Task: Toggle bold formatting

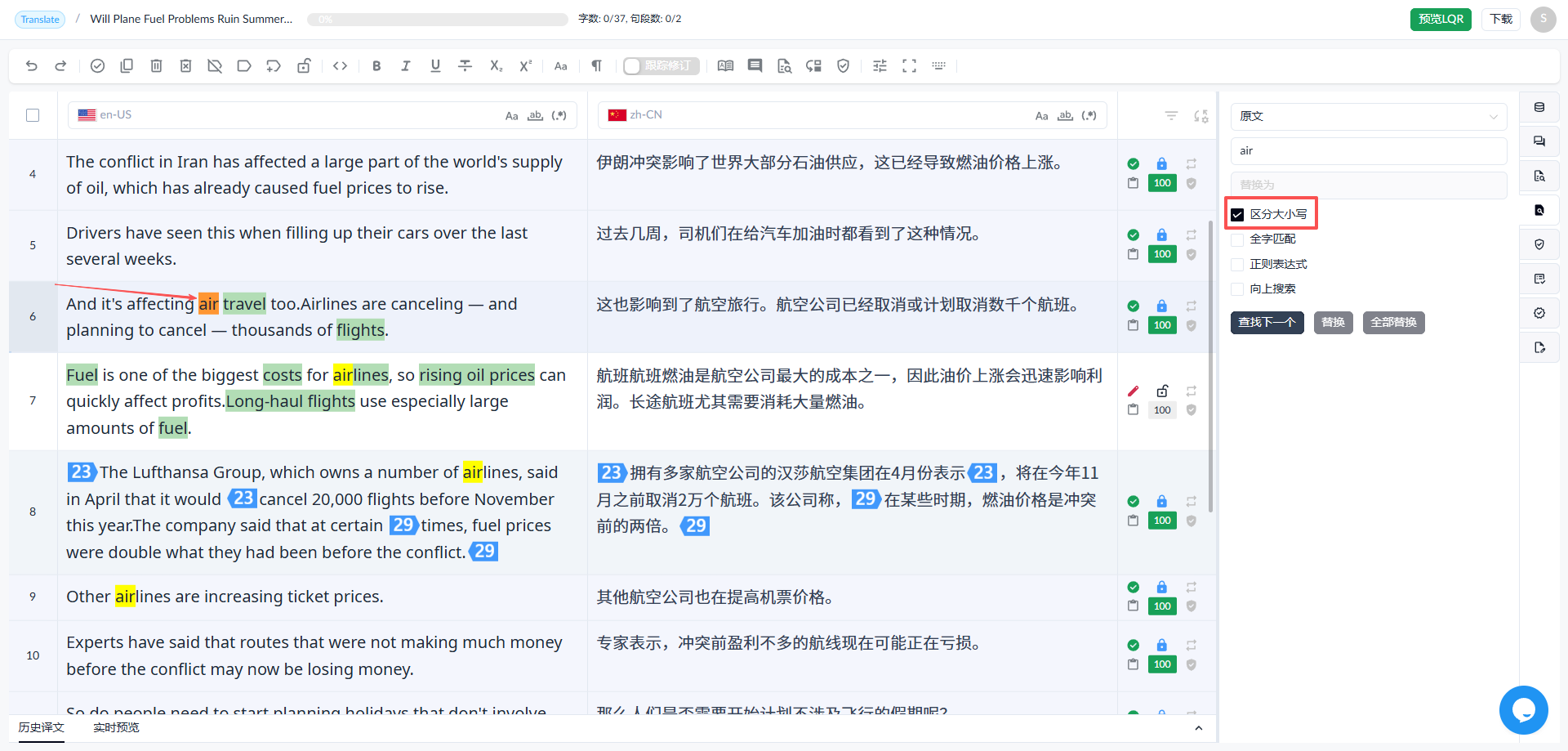Action: pyautogui.click(x=376, y=66)
